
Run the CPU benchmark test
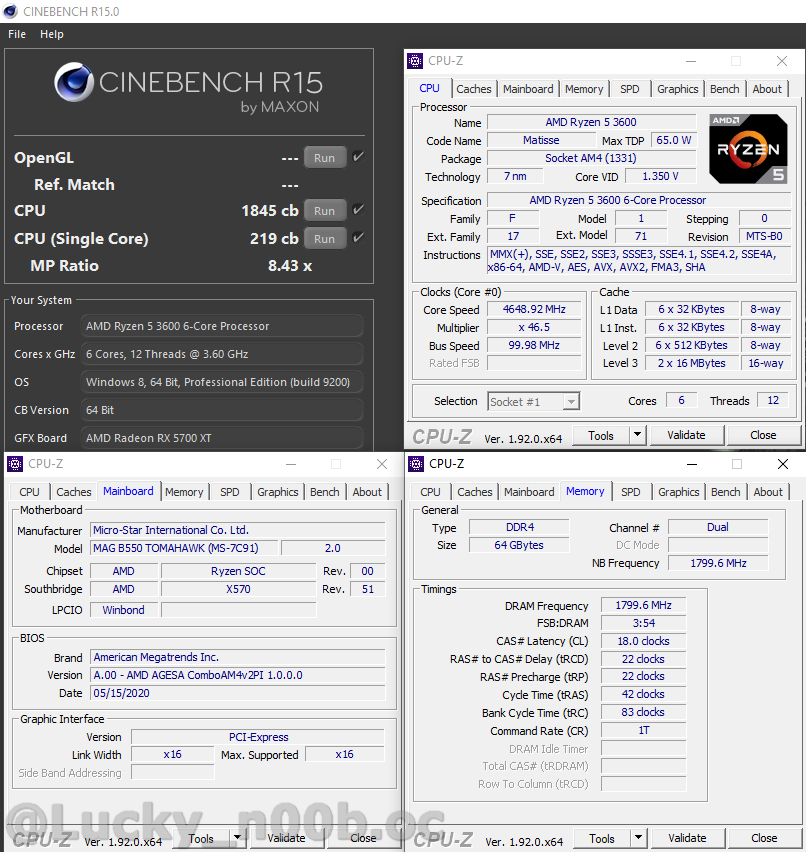[324, 211]
